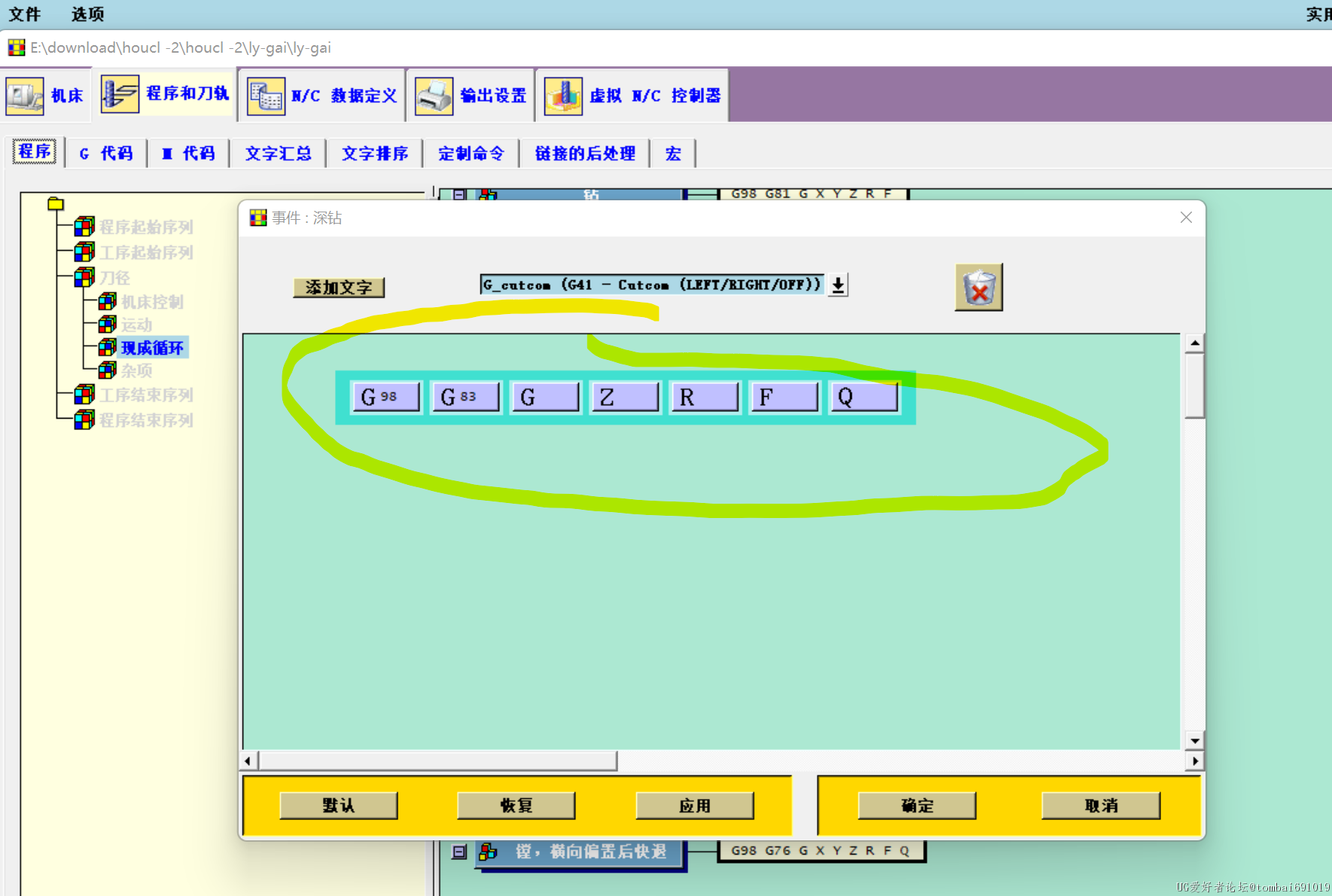The height and width of the screenshot is (896, 1332).
Task: Click the cube icon beside 程序起始序列
Action: coord(84,226)
